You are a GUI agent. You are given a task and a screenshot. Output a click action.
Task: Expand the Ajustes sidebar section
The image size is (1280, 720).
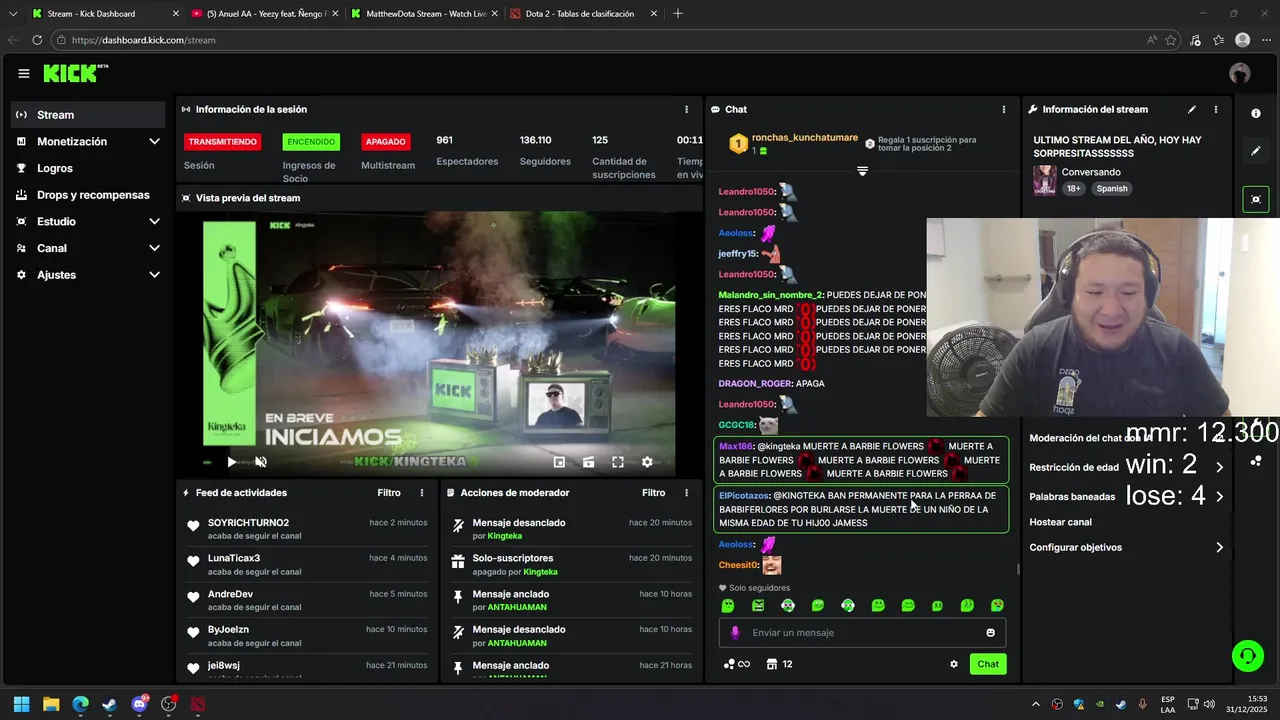pyautogui.click(x=154, y=275)
